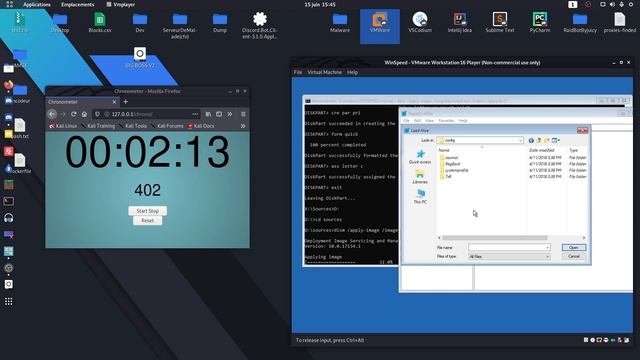Open the Kali Forums bookmark
The image size is (640, 360).
point(167,126)
